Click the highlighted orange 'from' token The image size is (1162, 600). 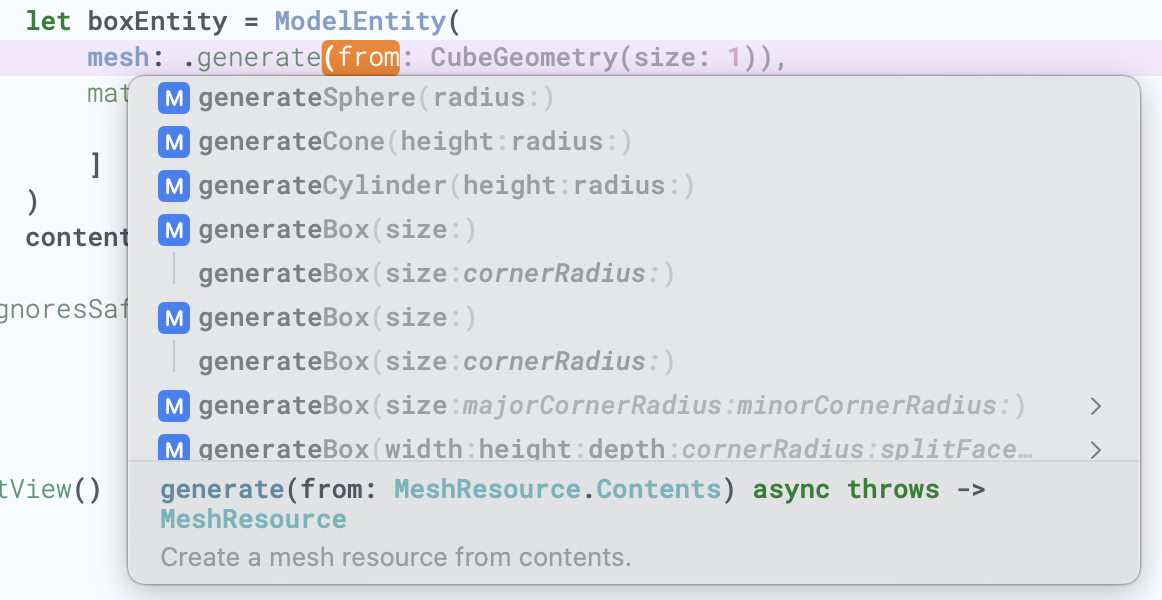[361, 58]
